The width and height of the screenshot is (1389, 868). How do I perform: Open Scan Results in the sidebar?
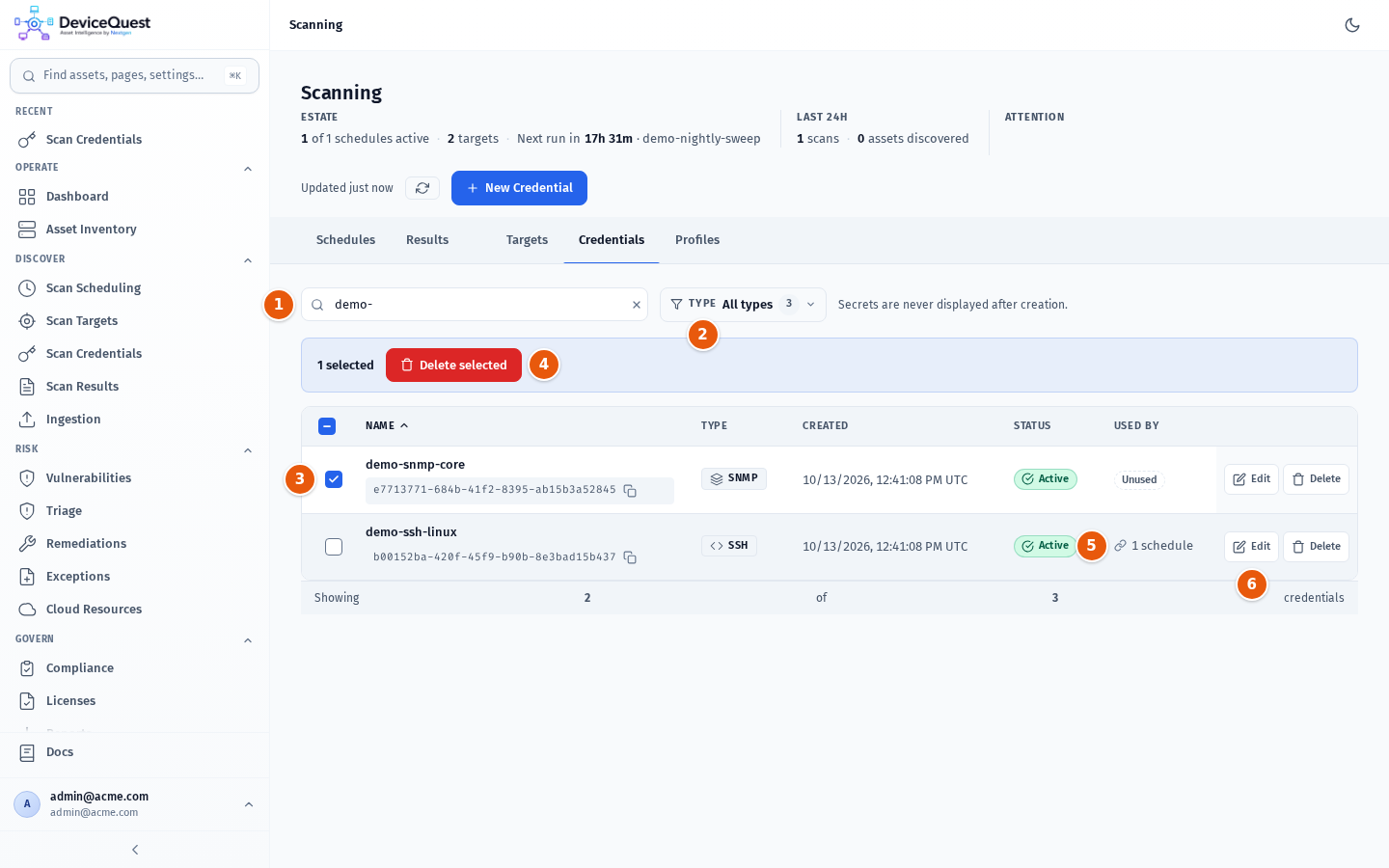[134, 387]
